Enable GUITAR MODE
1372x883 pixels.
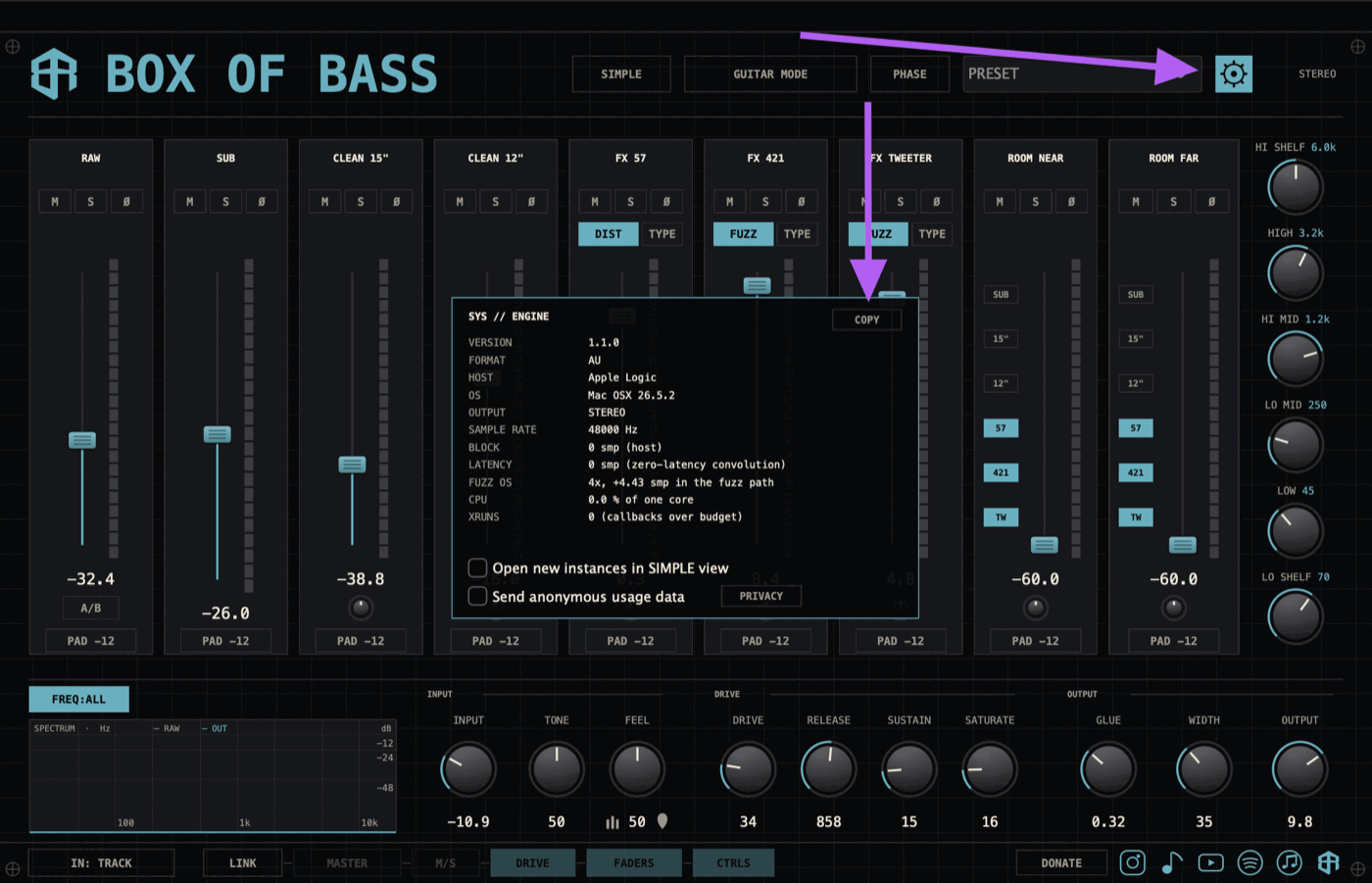(770, 74)
